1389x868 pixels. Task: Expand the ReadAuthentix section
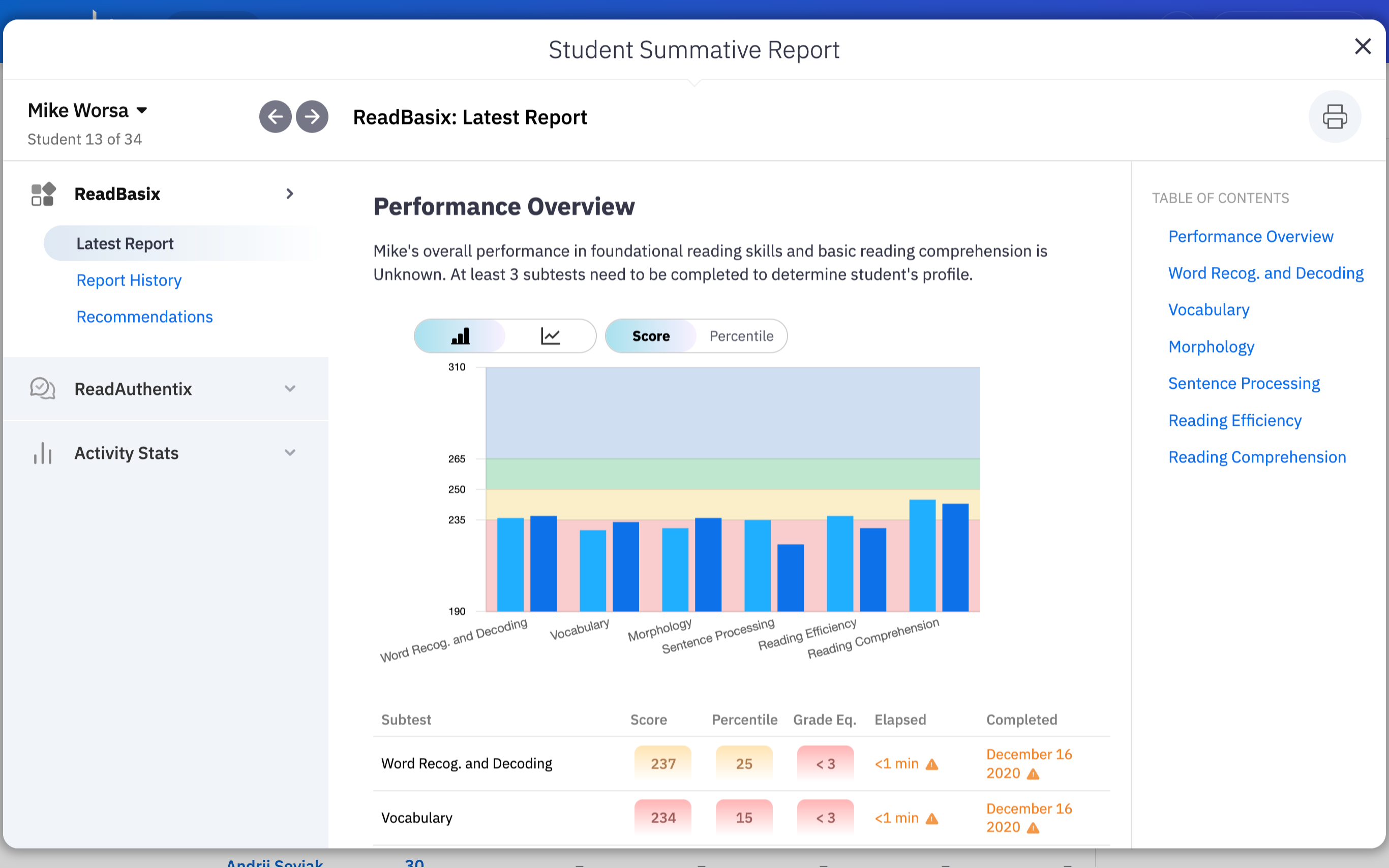tap(290, 389)
